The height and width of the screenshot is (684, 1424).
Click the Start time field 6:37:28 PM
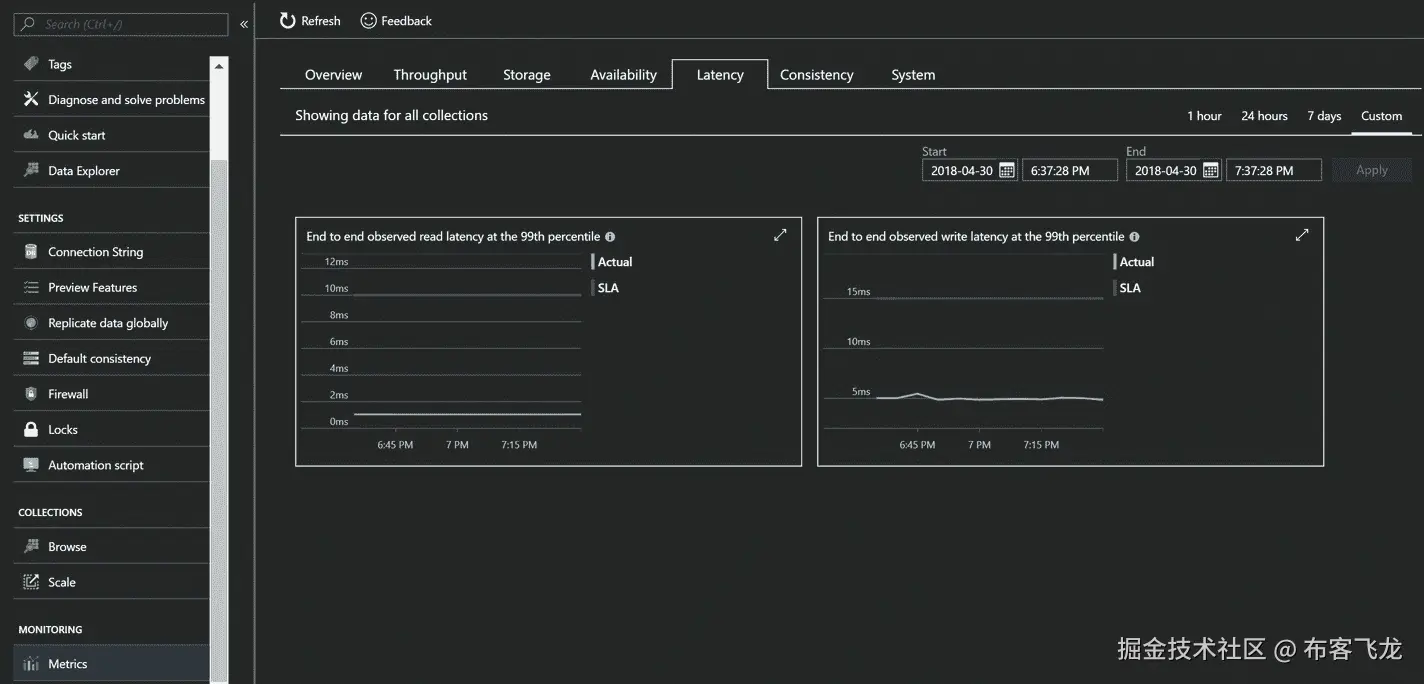pos(1070,170)
